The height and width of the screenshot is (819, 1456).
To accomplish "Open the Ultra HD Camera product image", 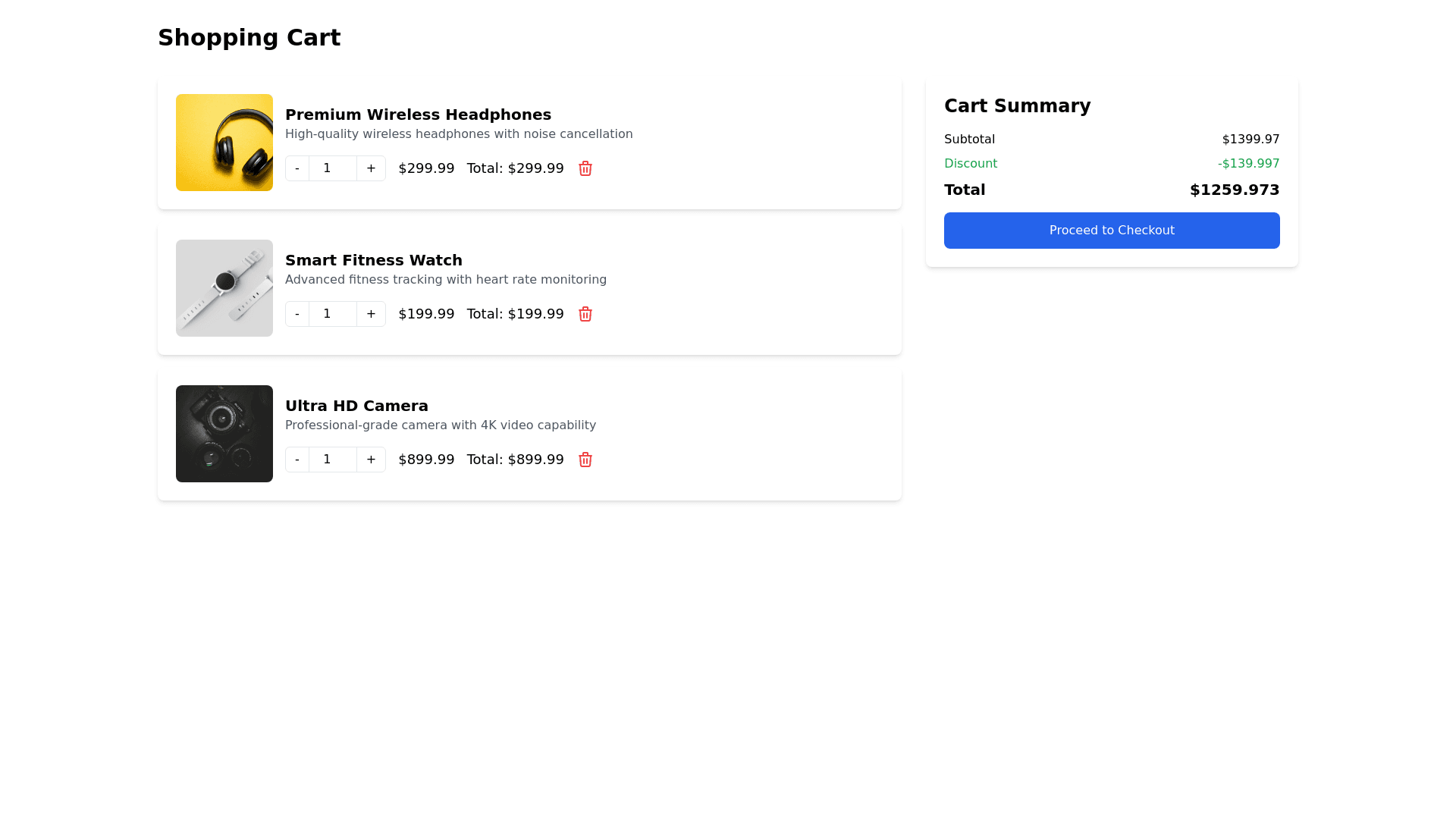I will click(224, 433).
